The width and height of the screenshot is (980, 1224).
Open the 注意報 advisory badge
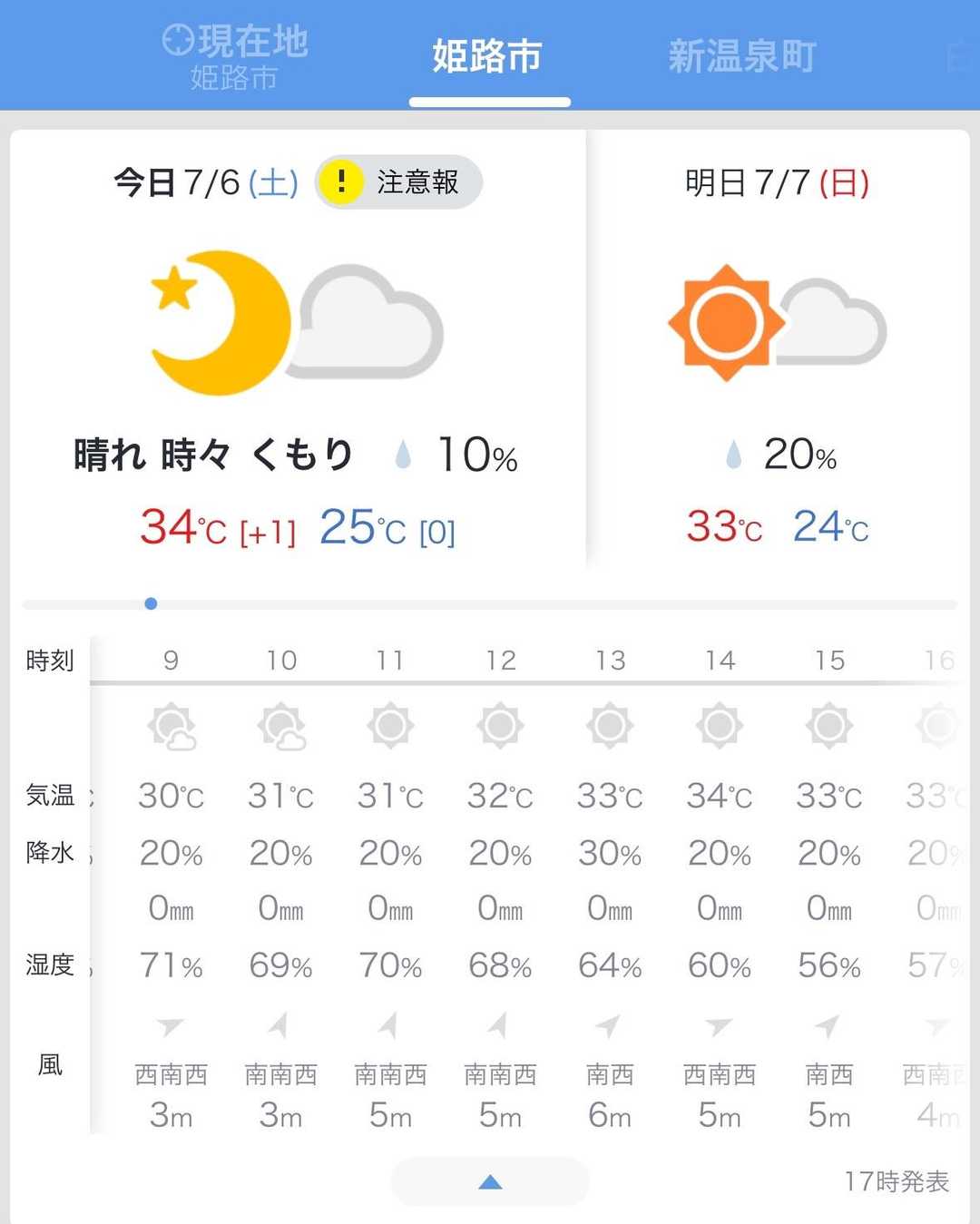(x=399, y=182)
